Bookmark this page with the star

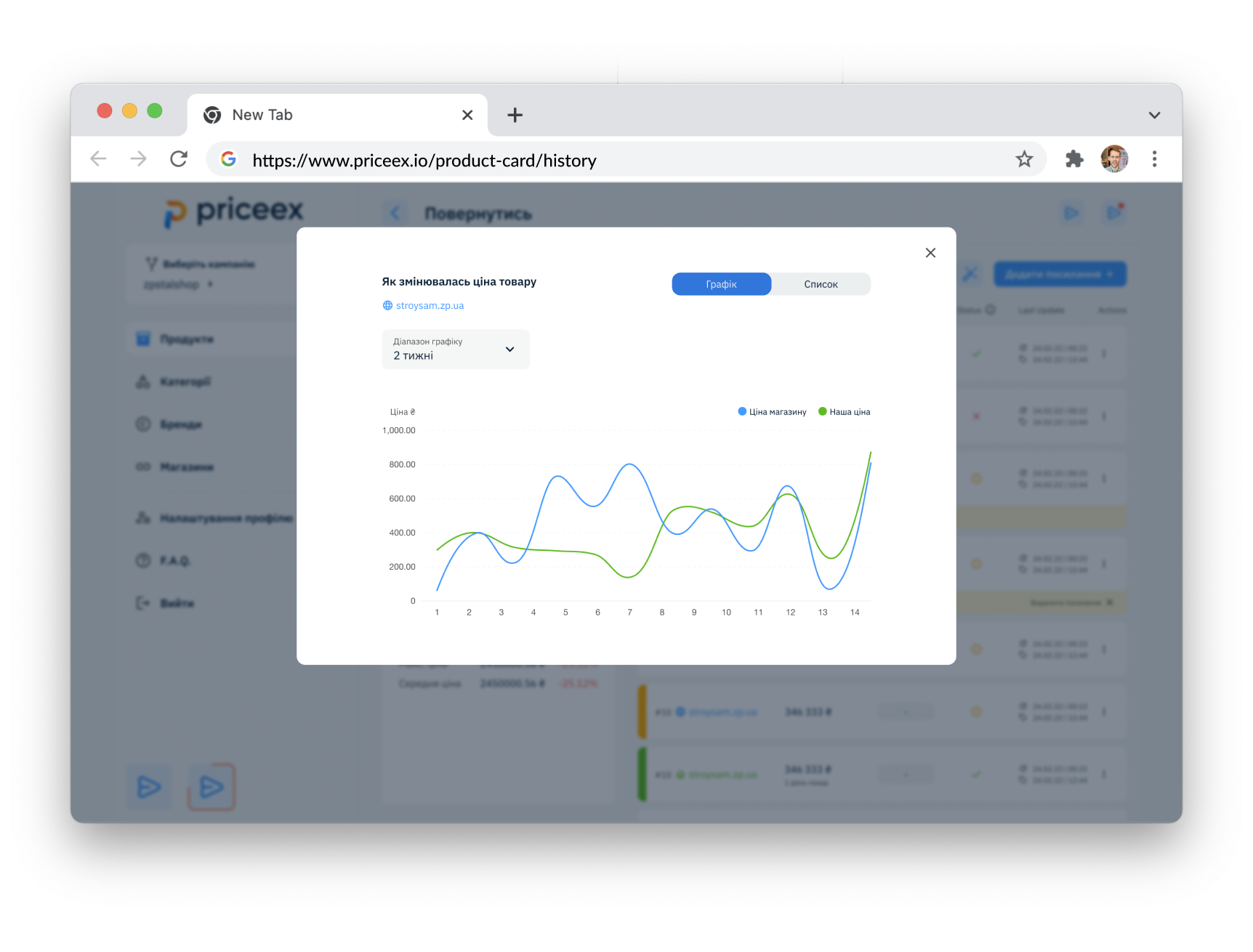click(1024, 159)
